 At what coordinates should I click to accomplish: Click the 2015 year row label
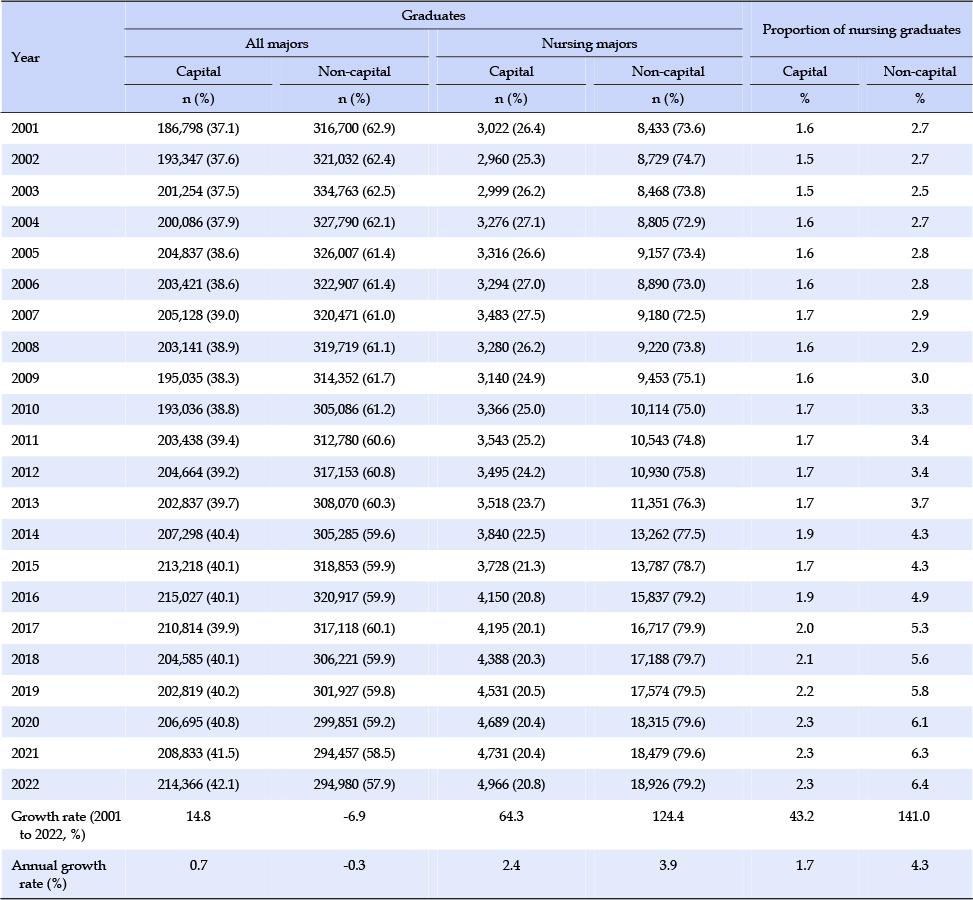(25, 566)
